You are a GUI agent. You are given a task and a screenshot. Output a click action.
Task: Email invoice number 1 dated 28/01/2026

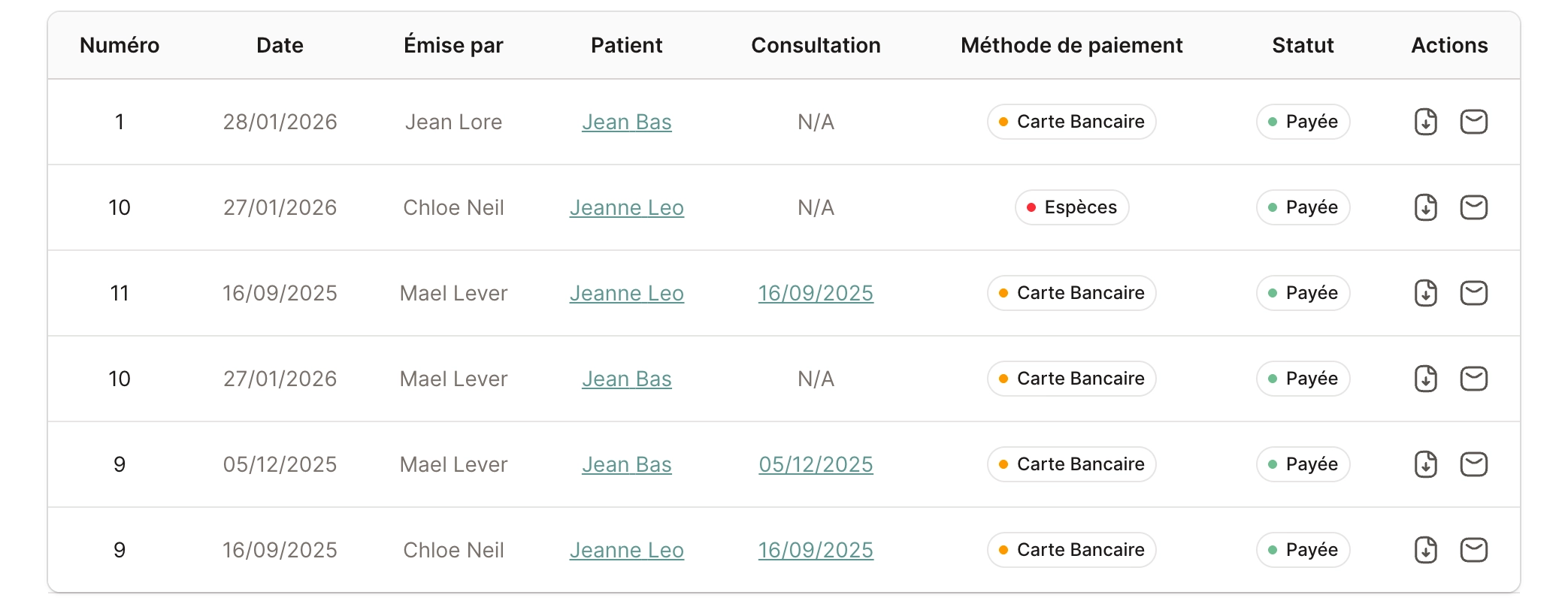tap(1473, 122)
